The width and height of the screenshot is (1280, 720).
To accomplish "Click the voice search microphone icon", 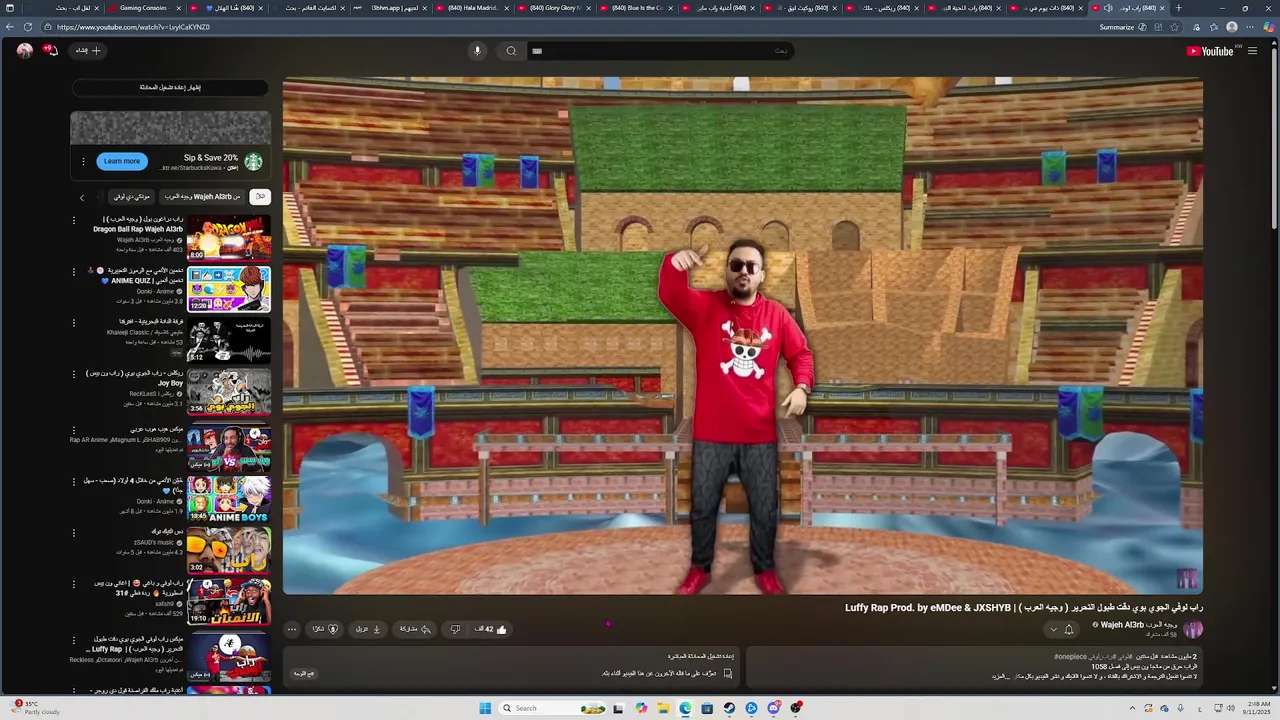I will pyautogui.click(x=477, y=51).
